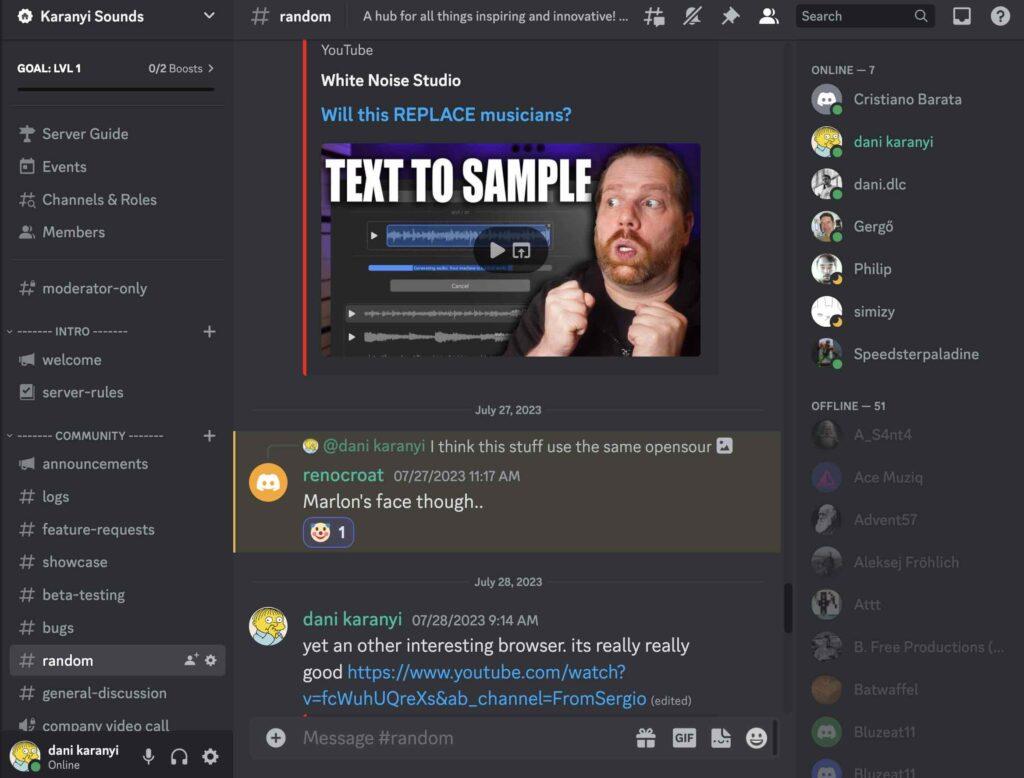The height and width of the screenshot is (778, 1024).
Task: Open Speedsterpaladine member profile
Action: (908, 354)
